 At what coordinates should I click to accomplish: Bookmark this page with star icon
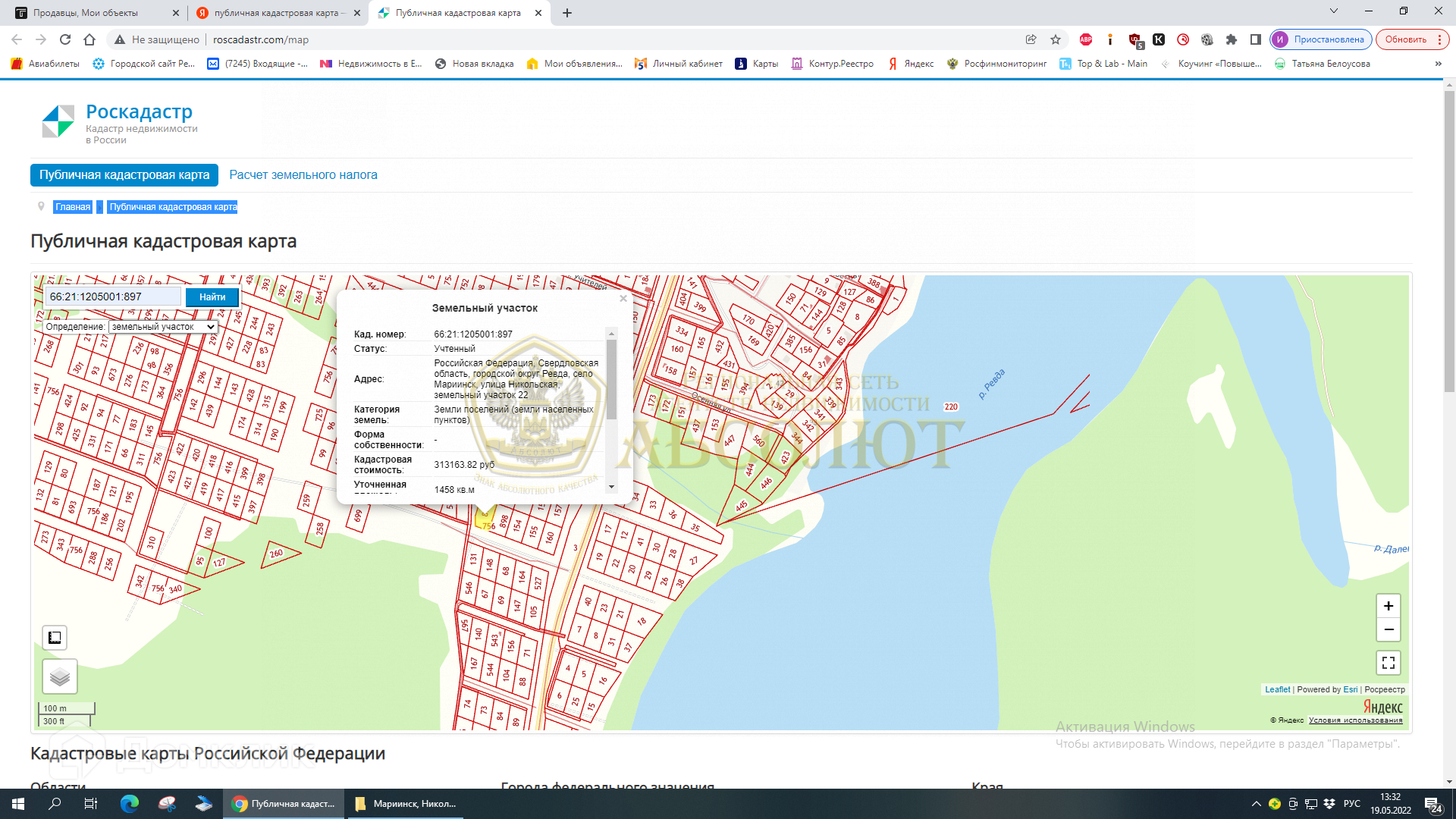pos(1056,39)
